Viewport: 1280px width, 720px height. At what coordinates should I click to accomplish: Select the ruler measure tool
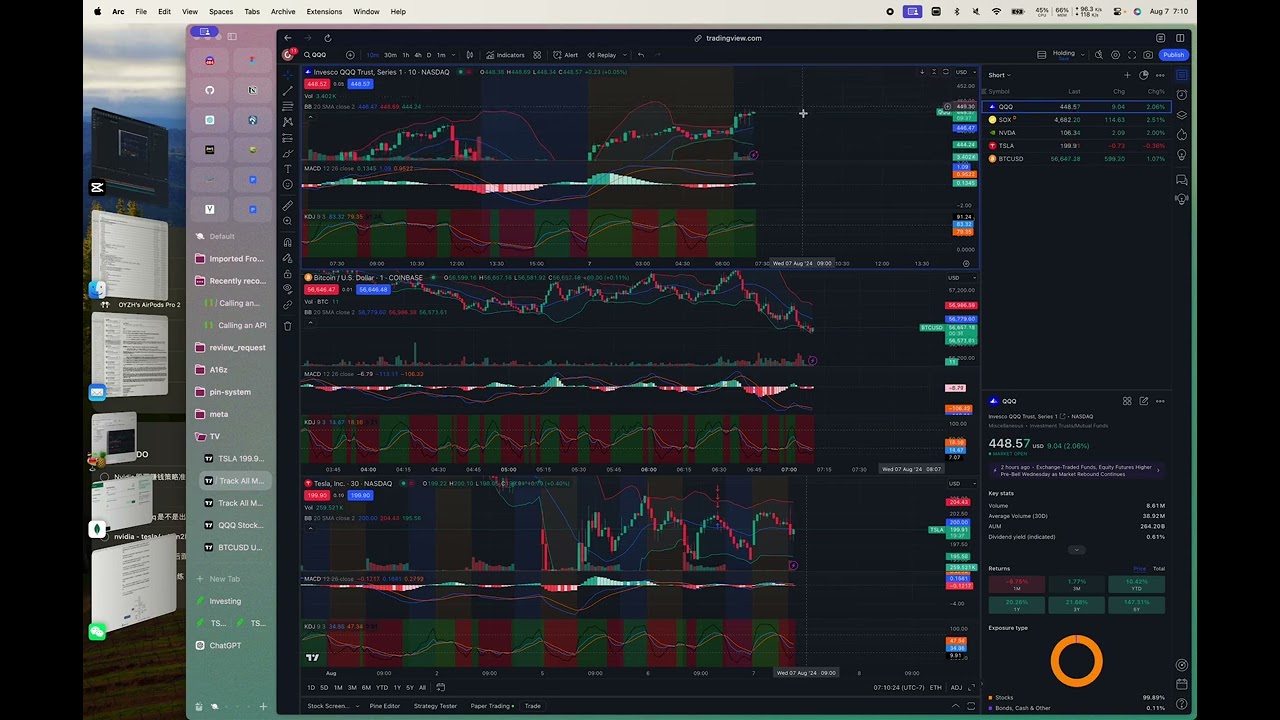(288, 206)
